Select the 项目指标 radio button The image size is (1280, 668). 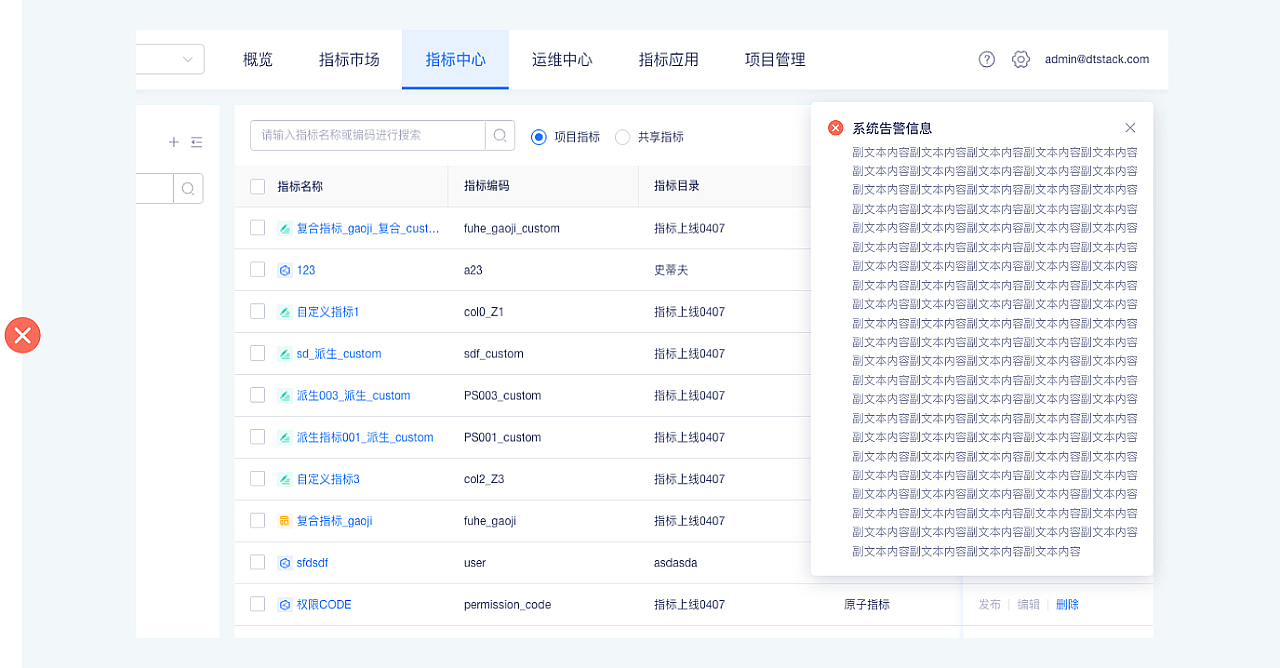pos(539,137)
